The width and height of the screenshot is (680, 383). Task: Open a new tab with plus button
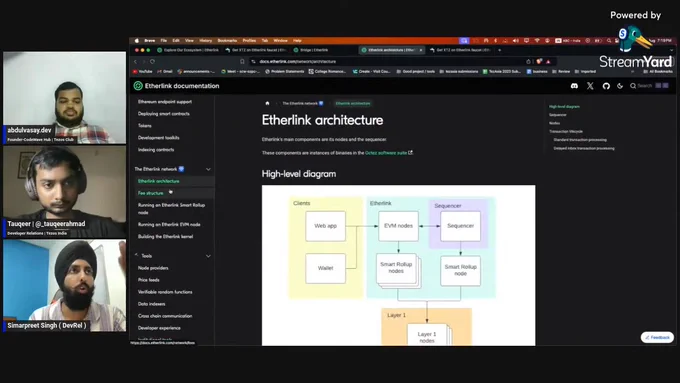pyautogui.click(x=500, y=50)
